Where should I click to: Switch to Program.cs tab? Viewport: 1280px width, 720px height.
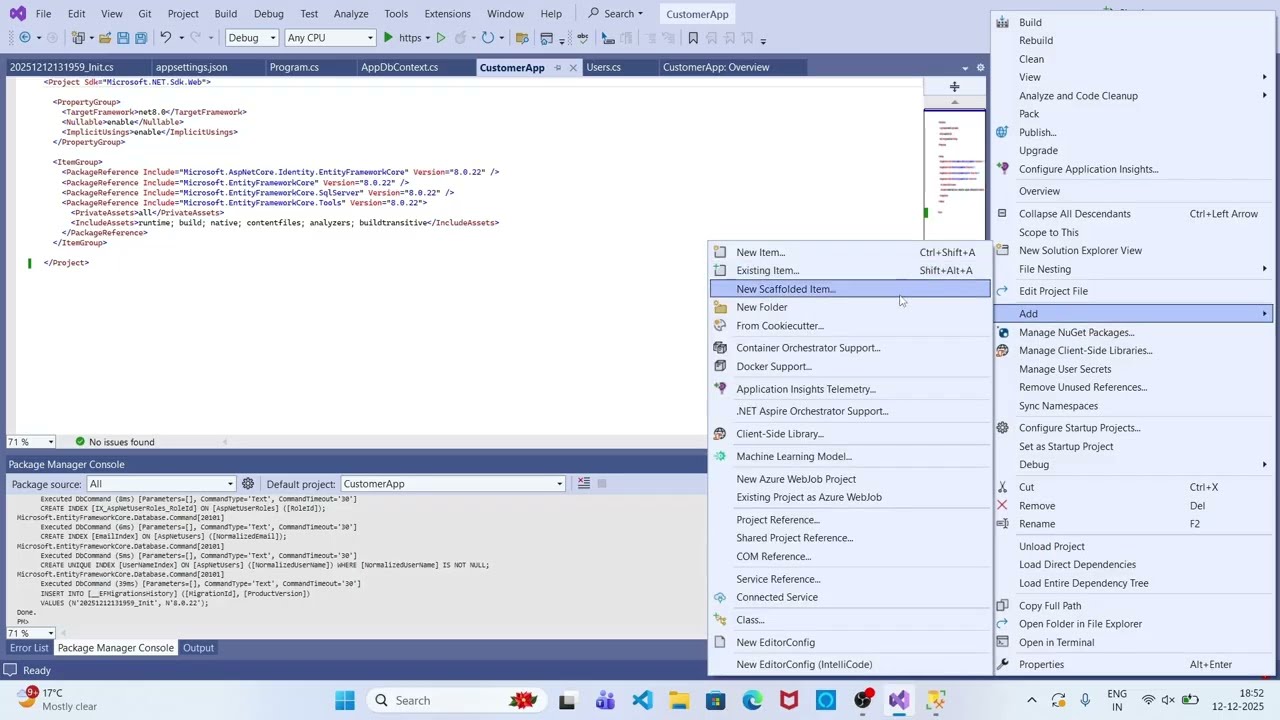coord(294,67)
